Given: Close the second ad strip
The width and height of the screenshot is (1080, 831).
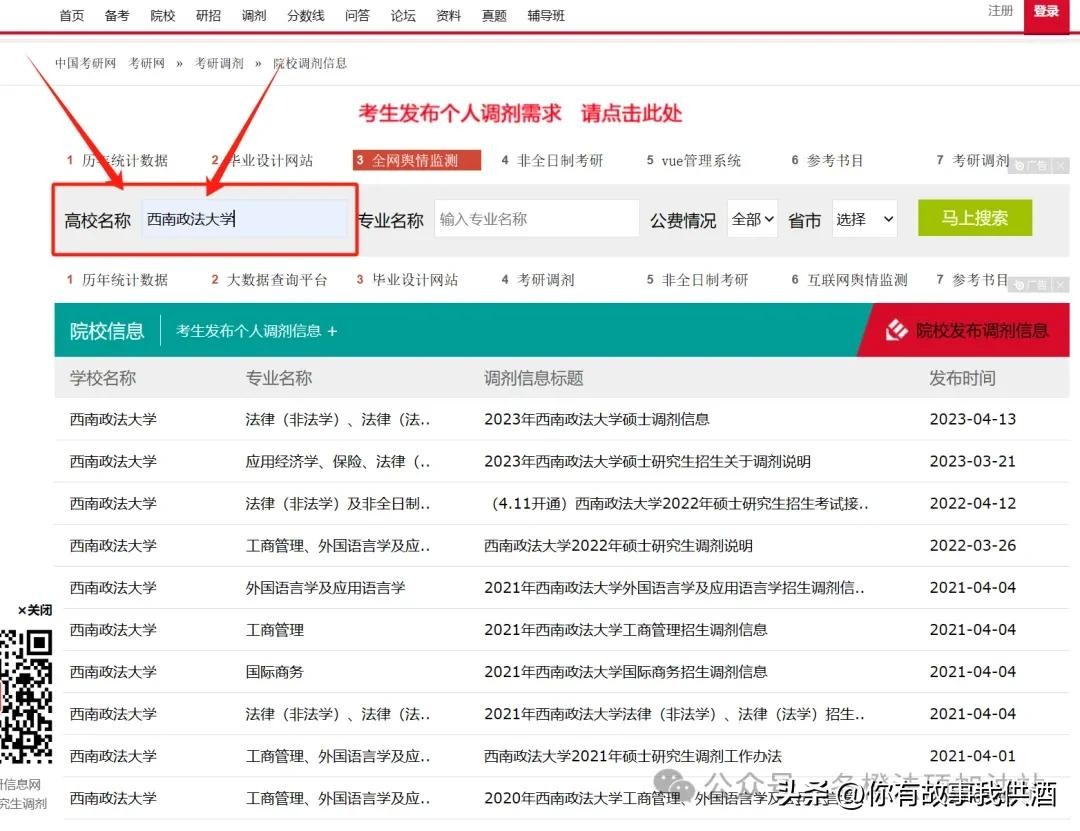Looking at the screenshot, I should pyautogui.click(x=1060, y=285).
